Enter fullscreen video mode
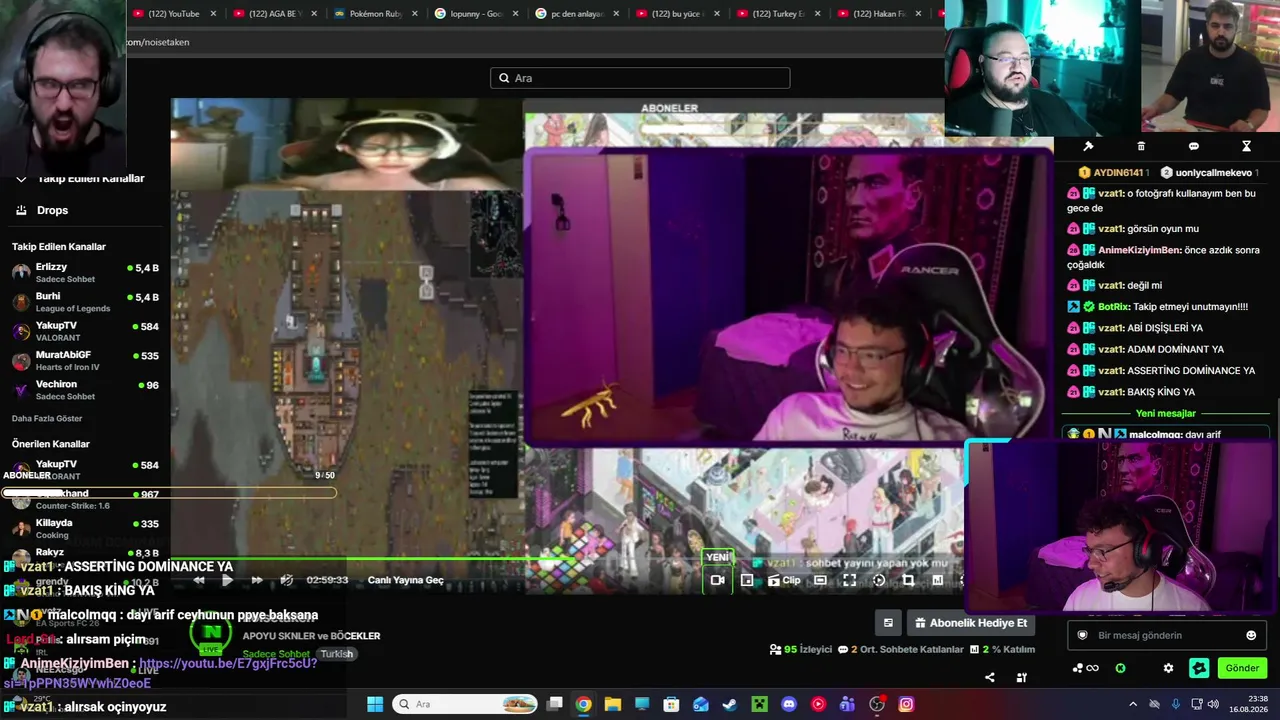Viewport: 1280px width, 720px height. tap(849, 580)
